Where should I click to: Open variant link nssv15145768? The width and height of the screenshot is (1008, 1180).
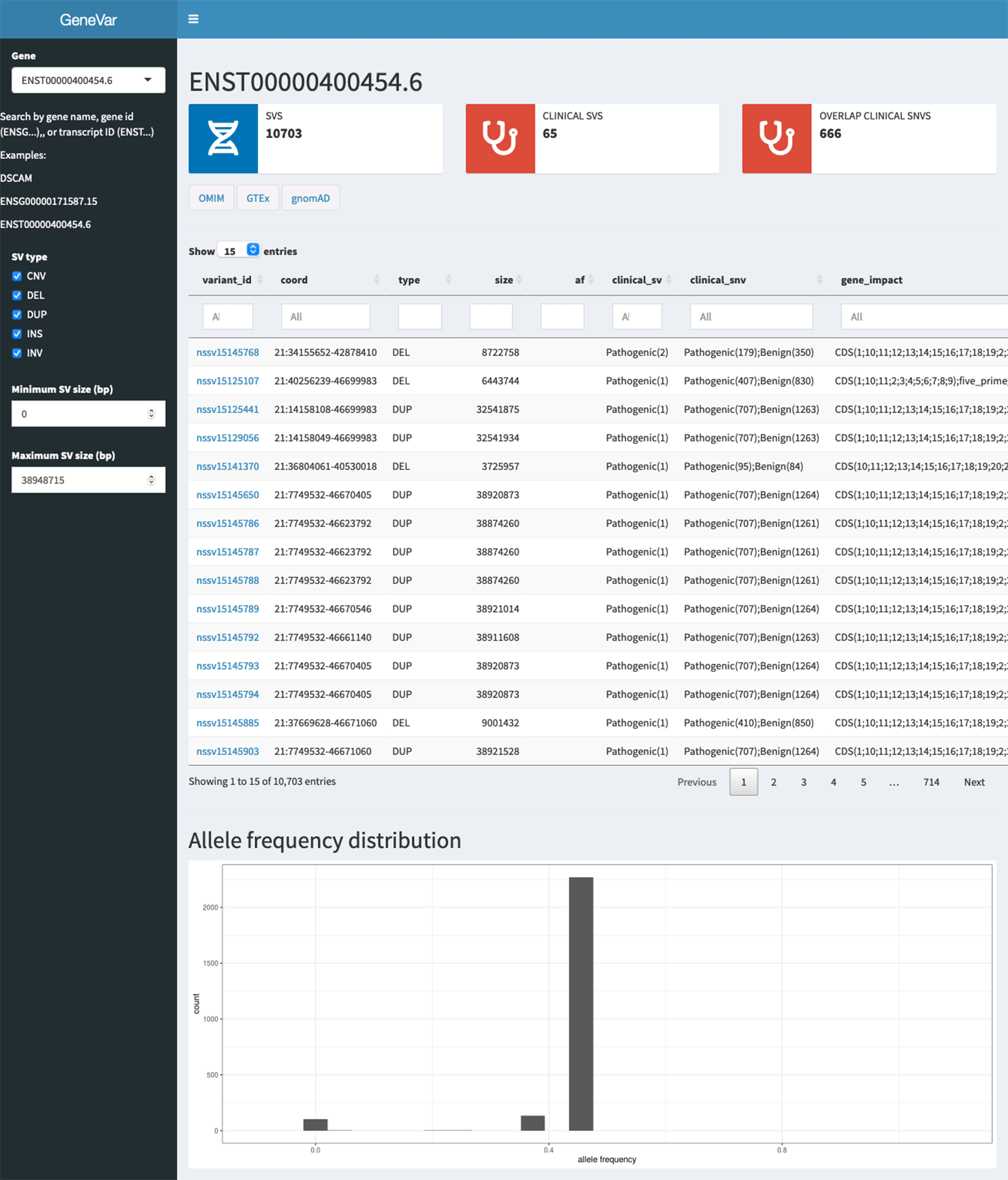[227, 352]
